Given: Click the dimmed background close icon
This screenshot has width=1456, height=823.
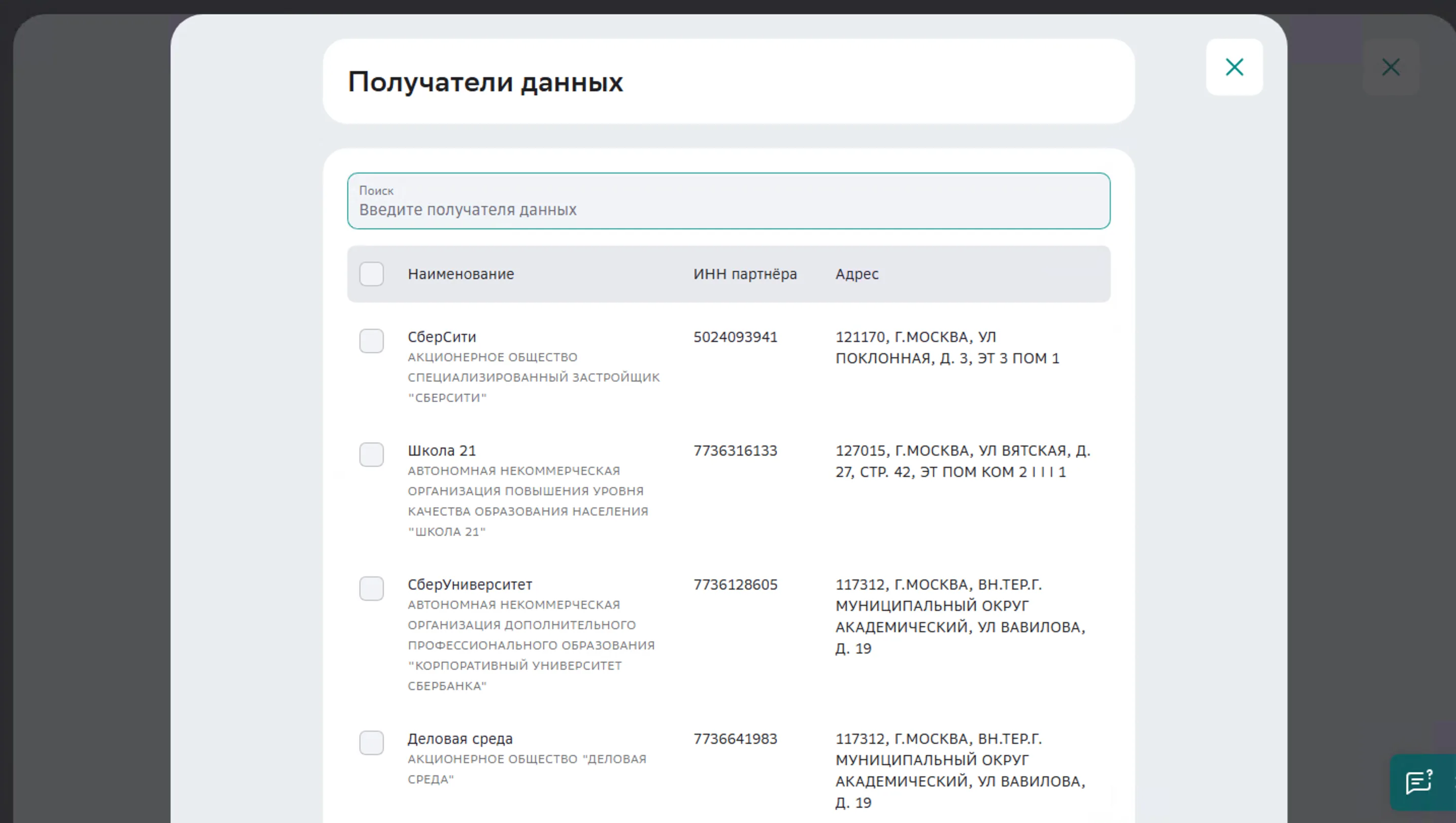Looking at the screenshot, I should point(1391,67).
